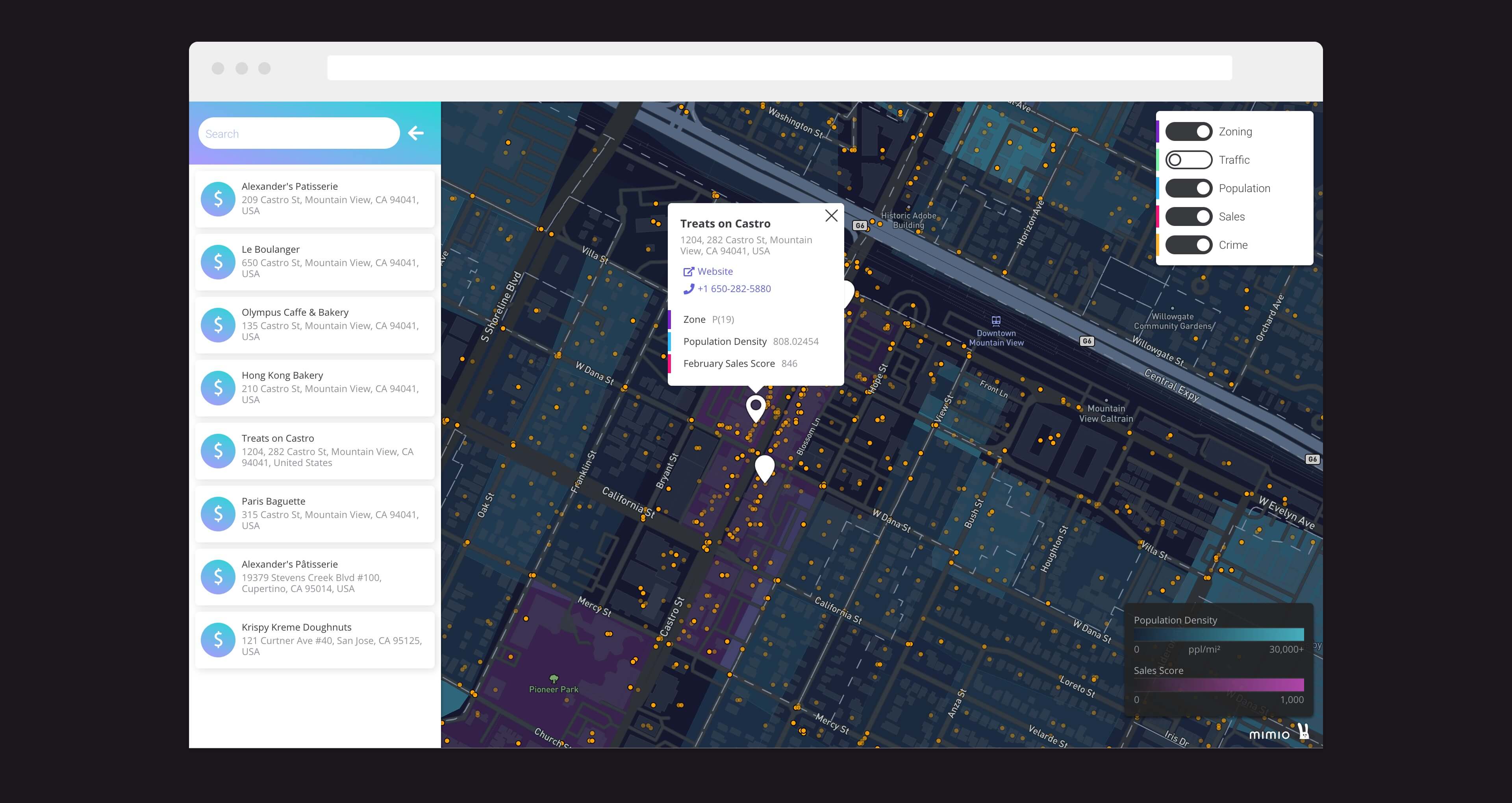Toggle the Crime layer switch
This screenshot has width=1512, height=803.
coord(1189,245)
